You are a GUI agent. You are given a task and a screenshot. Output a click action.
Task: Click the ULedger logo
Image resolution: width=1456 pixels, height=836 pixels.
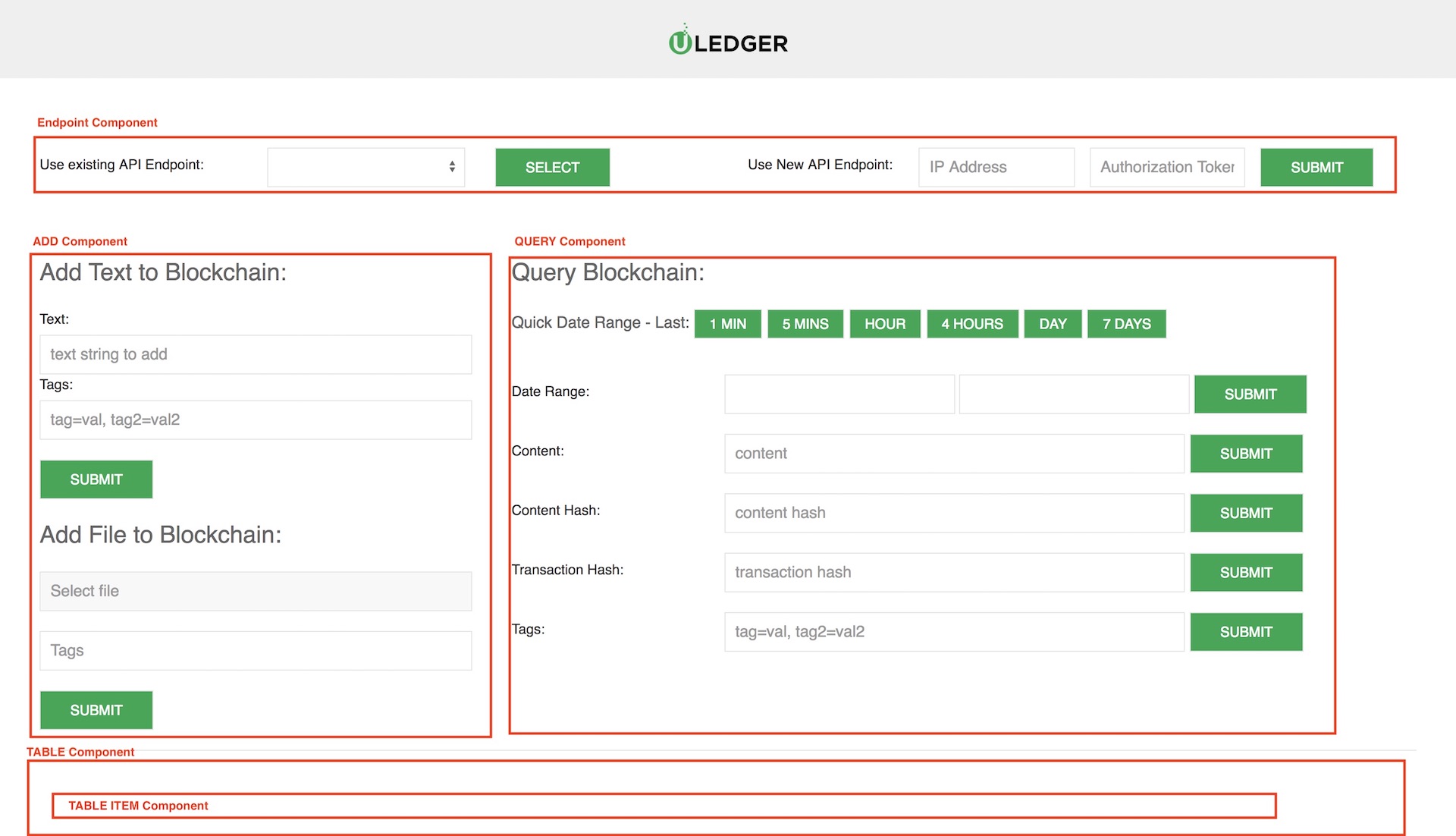click(x=728, y=42)
